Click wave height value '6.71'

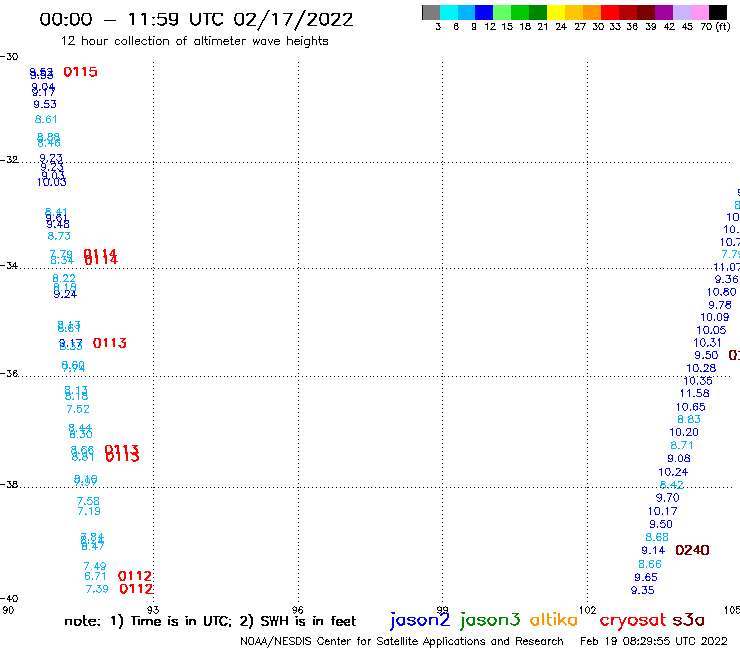coord(95,576)
